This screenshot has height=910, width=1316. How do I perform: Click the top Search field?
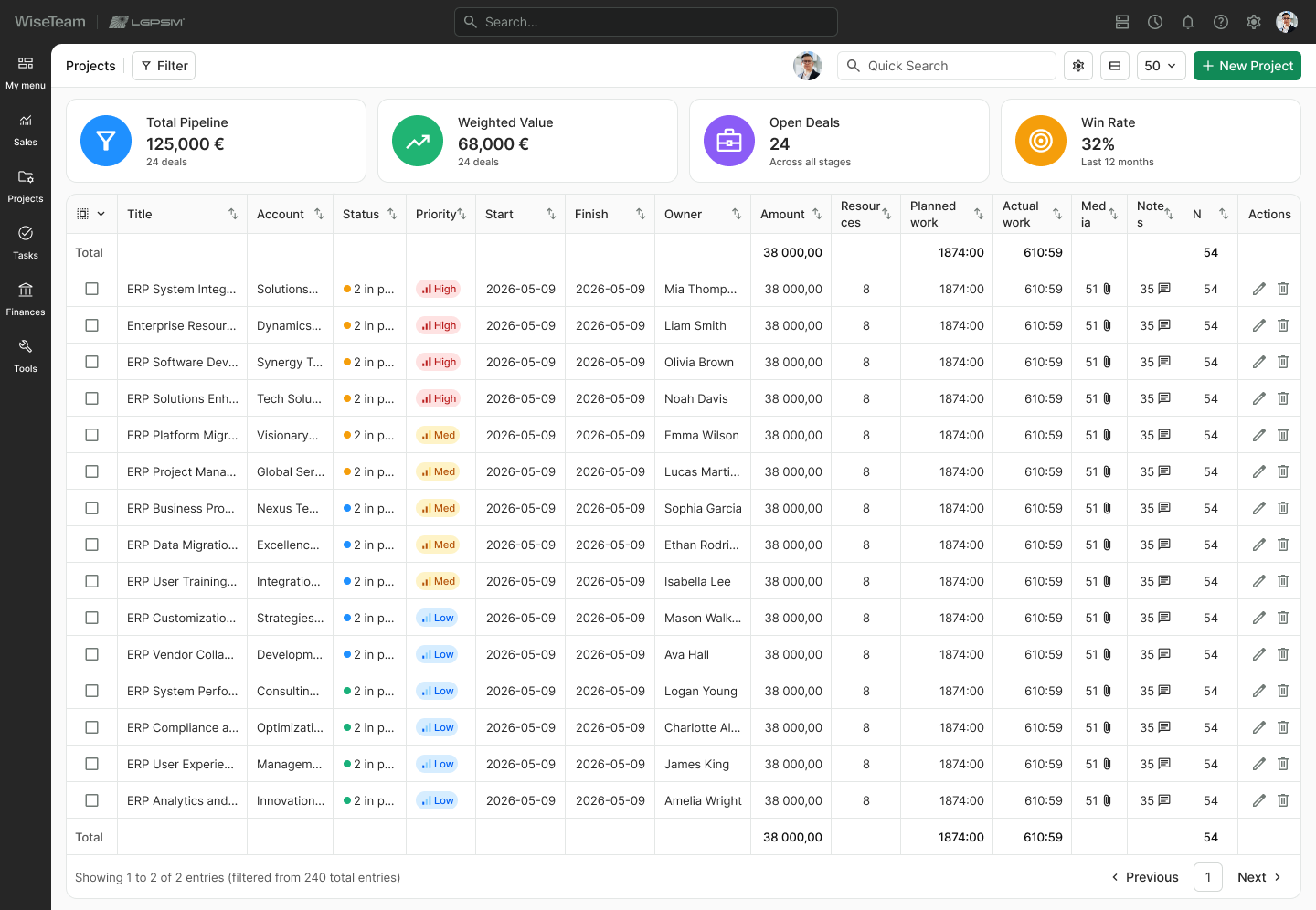point(646,22)
